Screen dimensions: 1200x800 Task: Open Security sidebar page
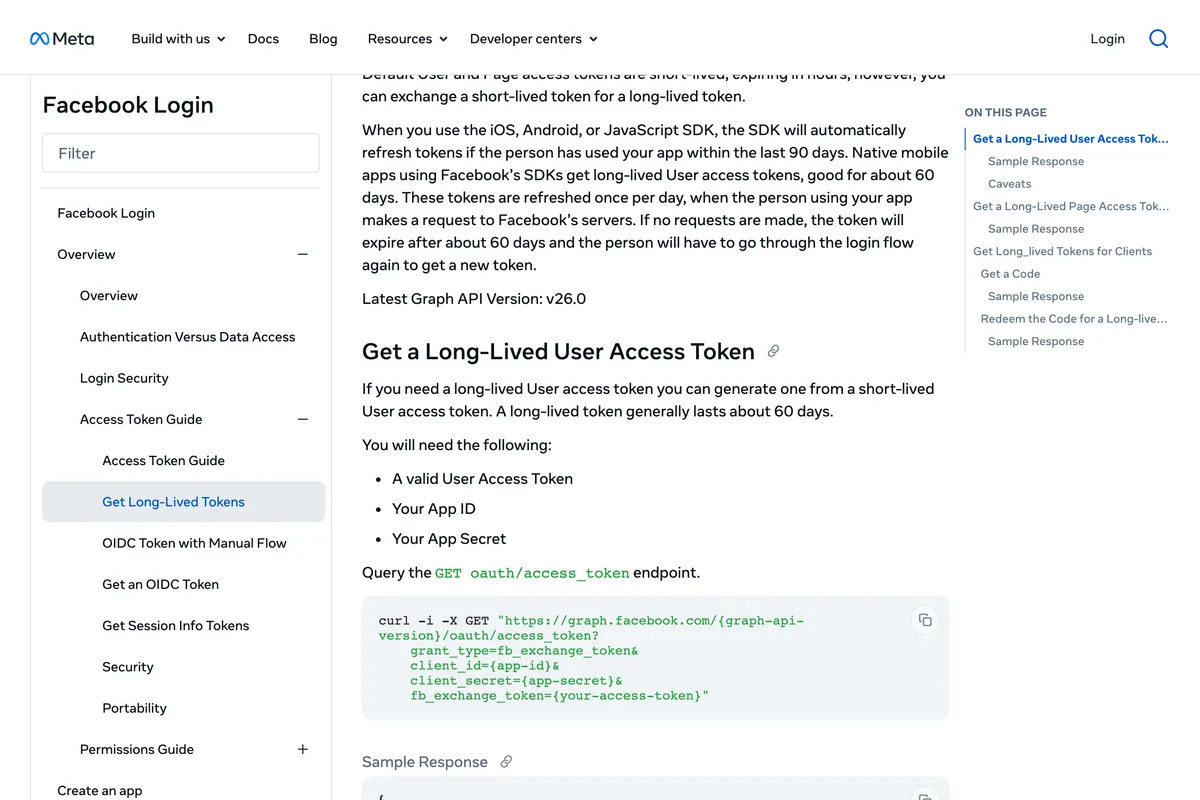coord(128,667)
